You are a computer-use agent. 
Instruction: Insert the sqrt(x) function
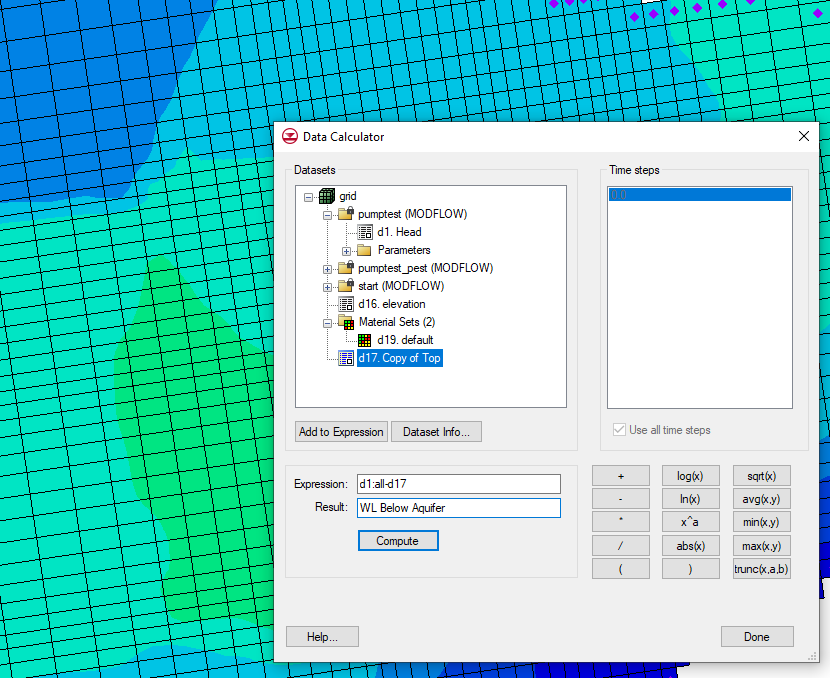pos(761,476)
